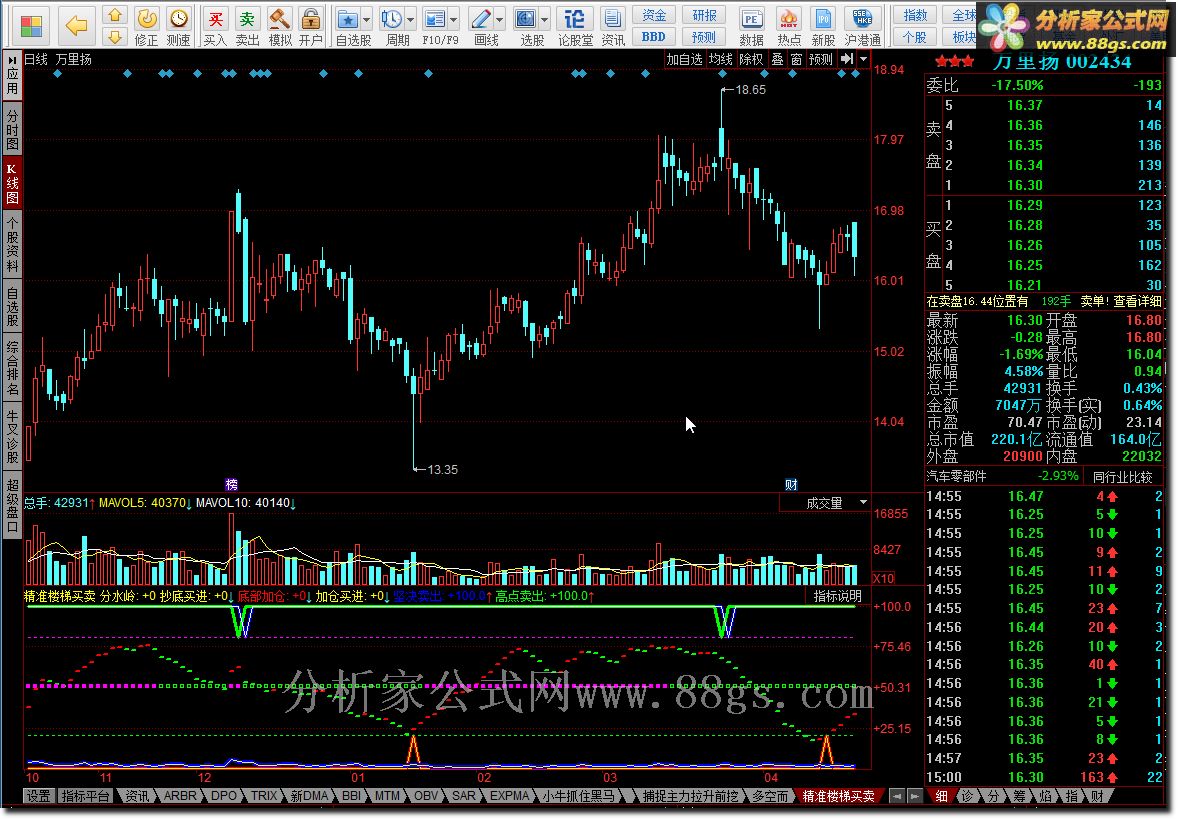Click the 指数 index button
The image size is (1178, 819).
click(914, 15)
